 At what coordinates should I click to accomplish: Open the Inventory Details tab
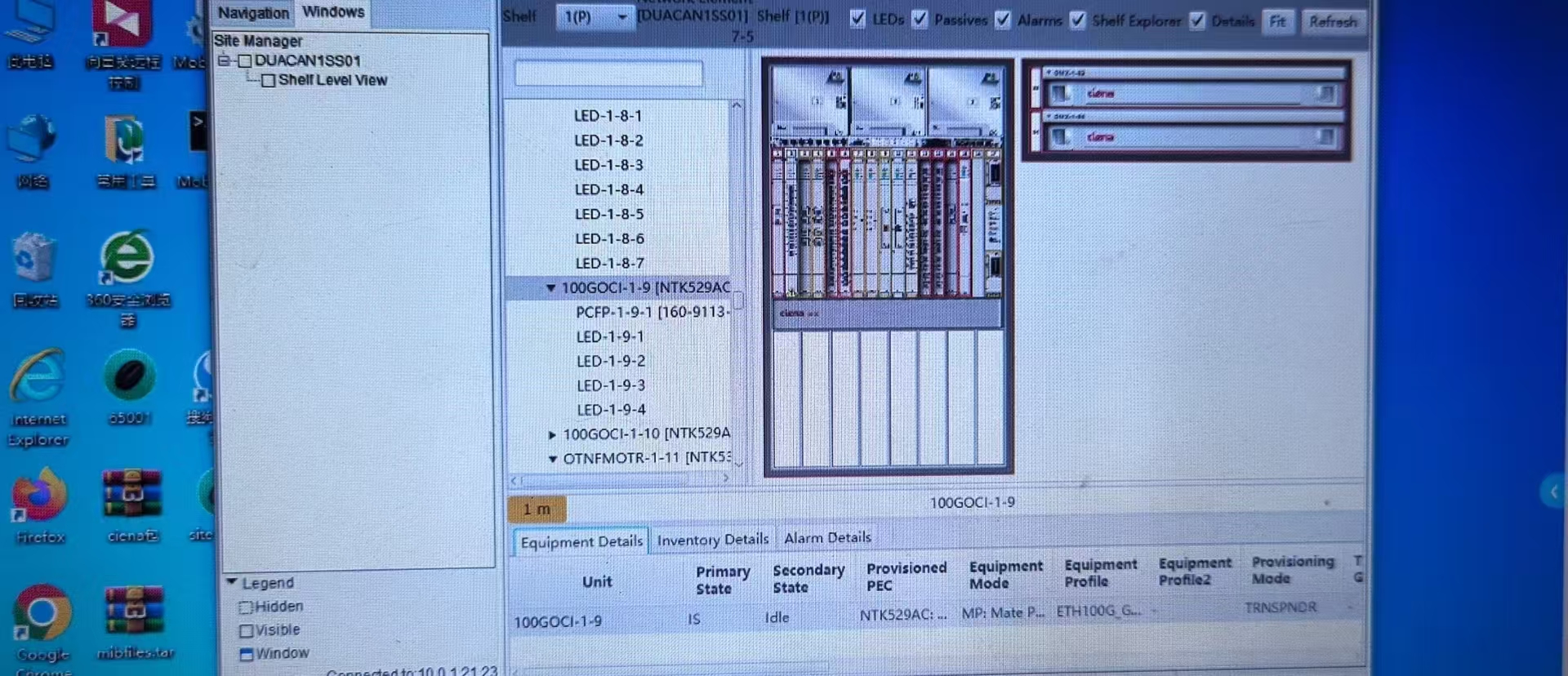(x=713, y=540)
